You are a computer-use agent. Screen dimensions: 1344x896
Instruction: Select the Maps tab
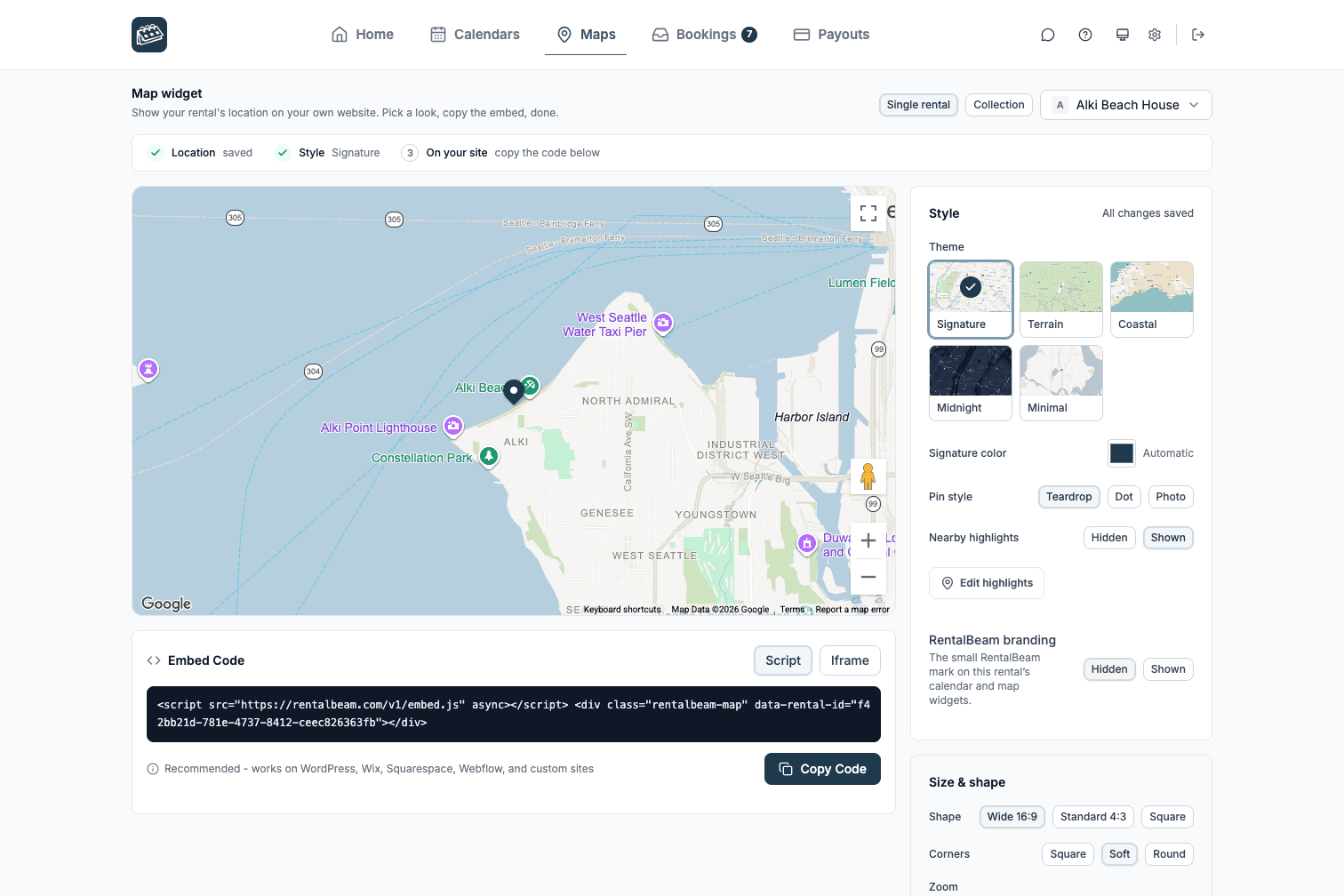click(x=586, y=35)
